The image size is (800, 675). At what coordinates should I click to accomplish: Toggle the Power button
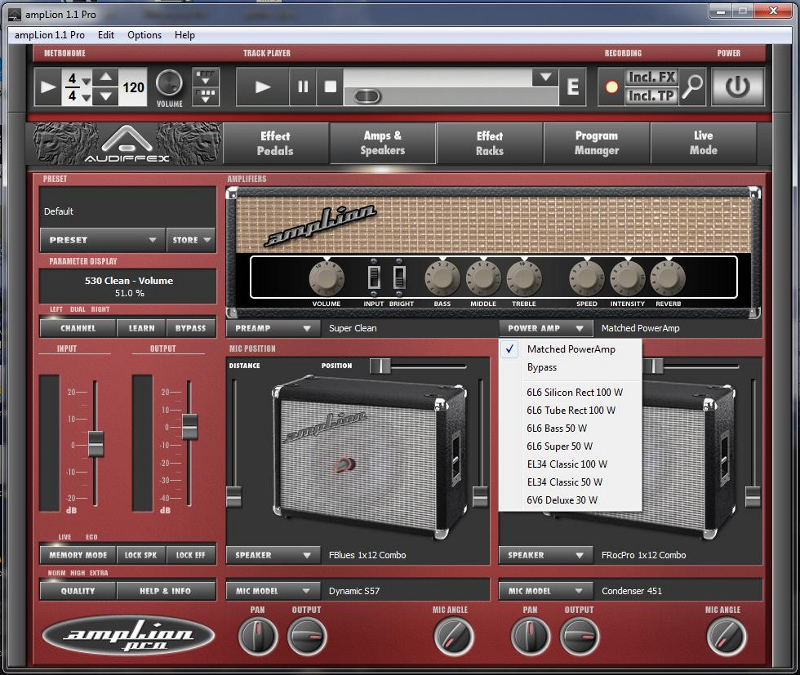[738, 87]
